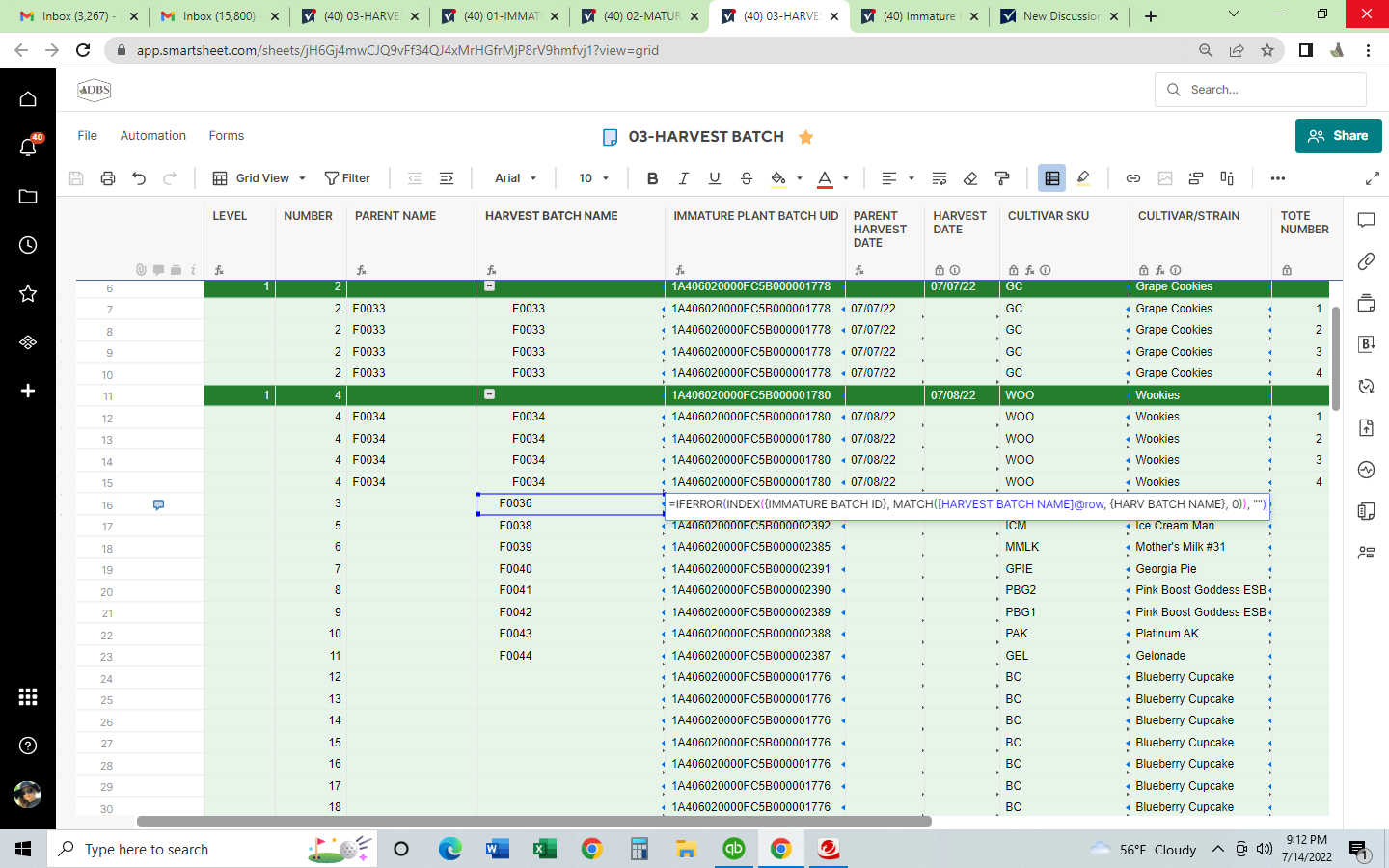Viewport: 1389px width, 868px height.
Task: Click the Highlight changes icon
Action: pos(1083,178)
